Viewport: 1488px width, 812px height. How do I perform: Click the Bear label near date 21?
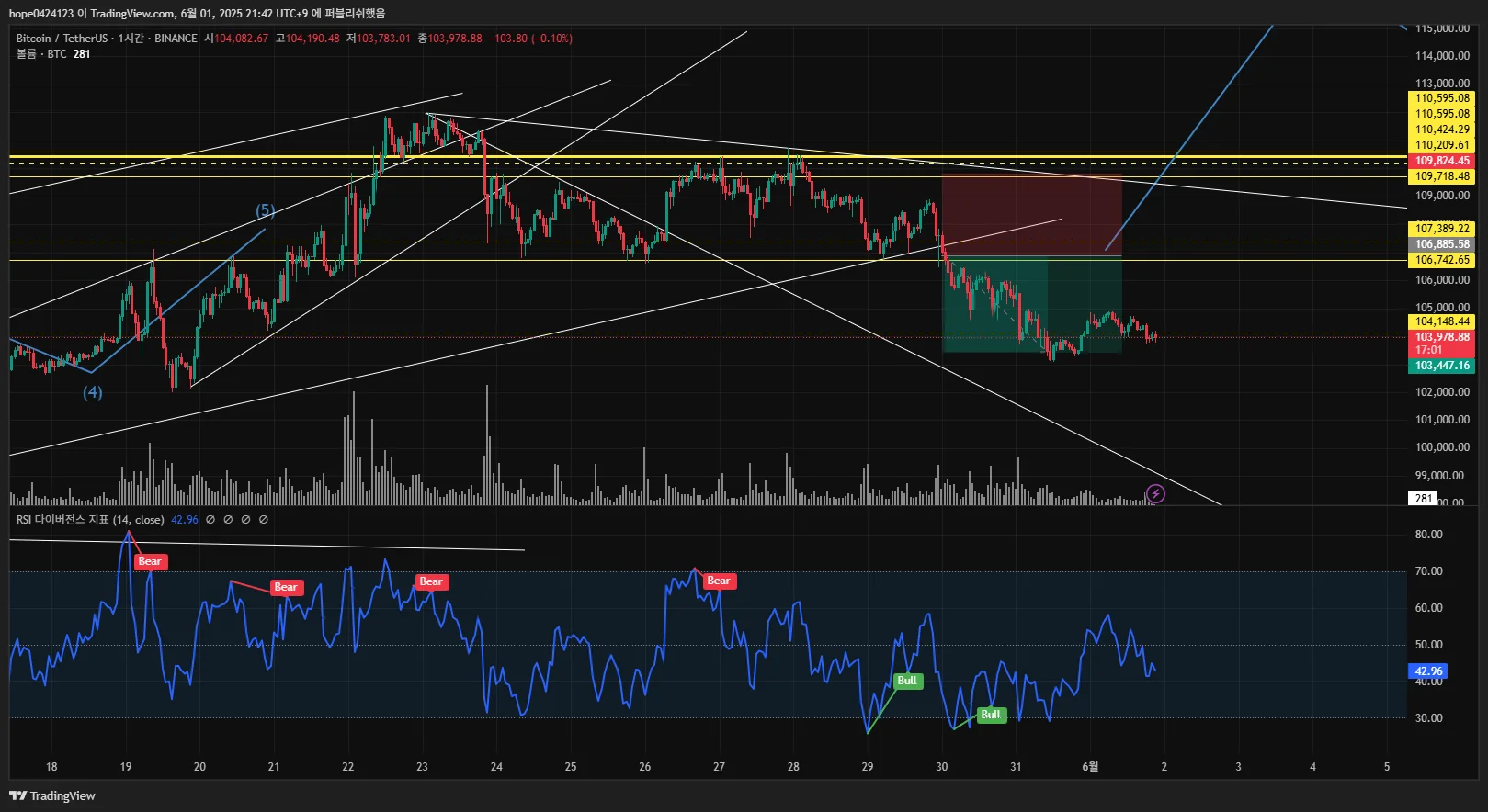click(286, 587)
